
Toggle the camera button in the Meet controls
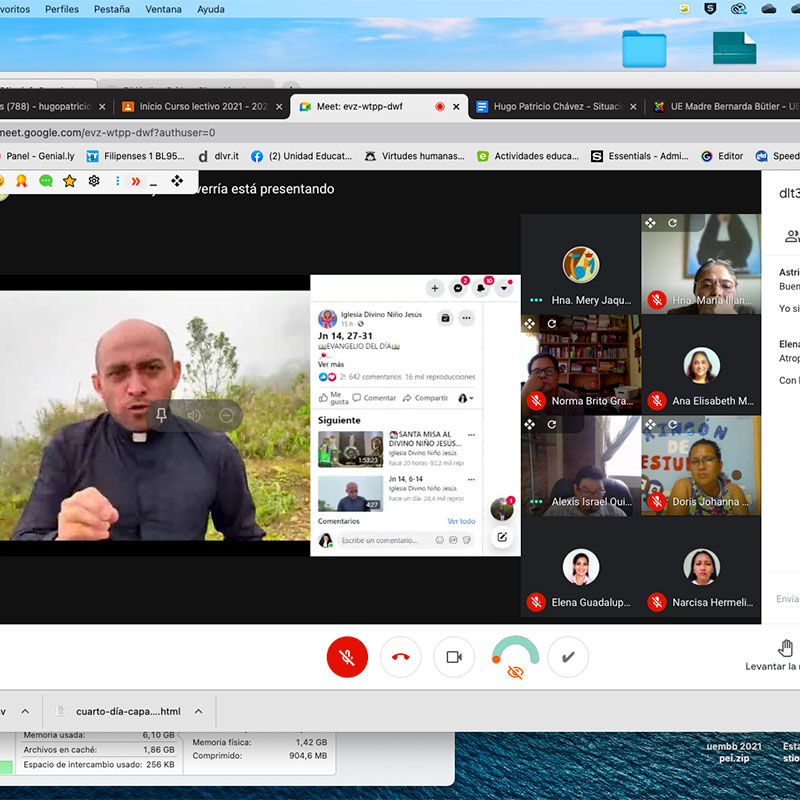pyautogui.click(x=454, y=657)
